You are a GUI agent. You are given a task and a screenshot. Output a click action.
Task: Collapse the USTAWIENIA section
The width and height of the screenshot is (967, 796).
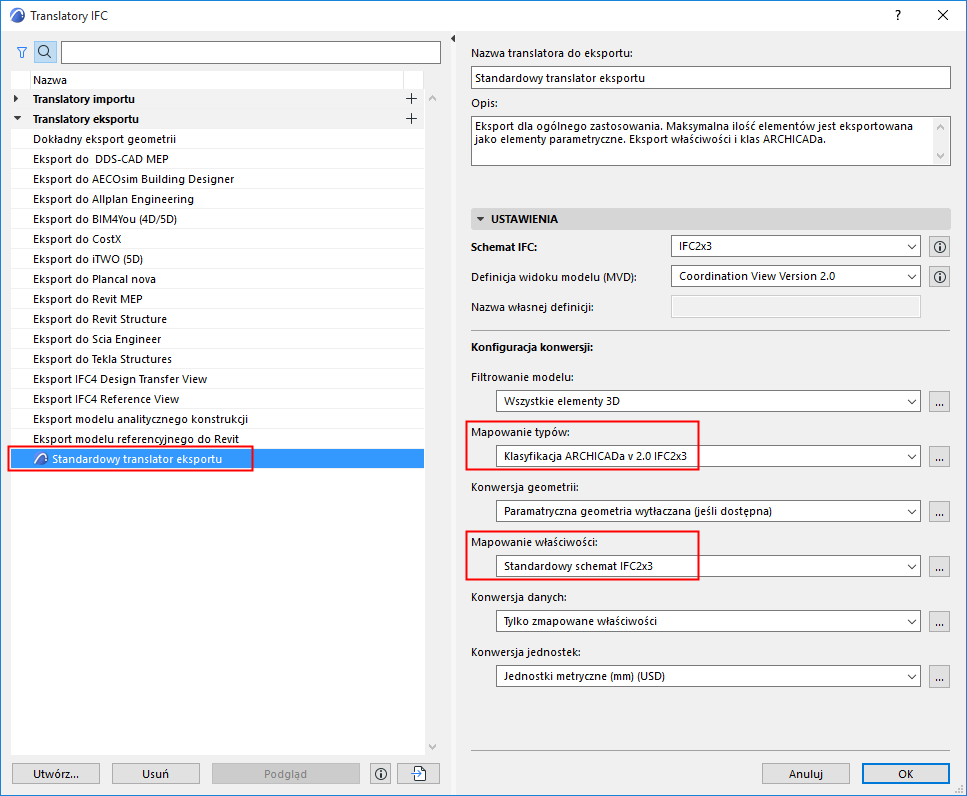(481, 219)
